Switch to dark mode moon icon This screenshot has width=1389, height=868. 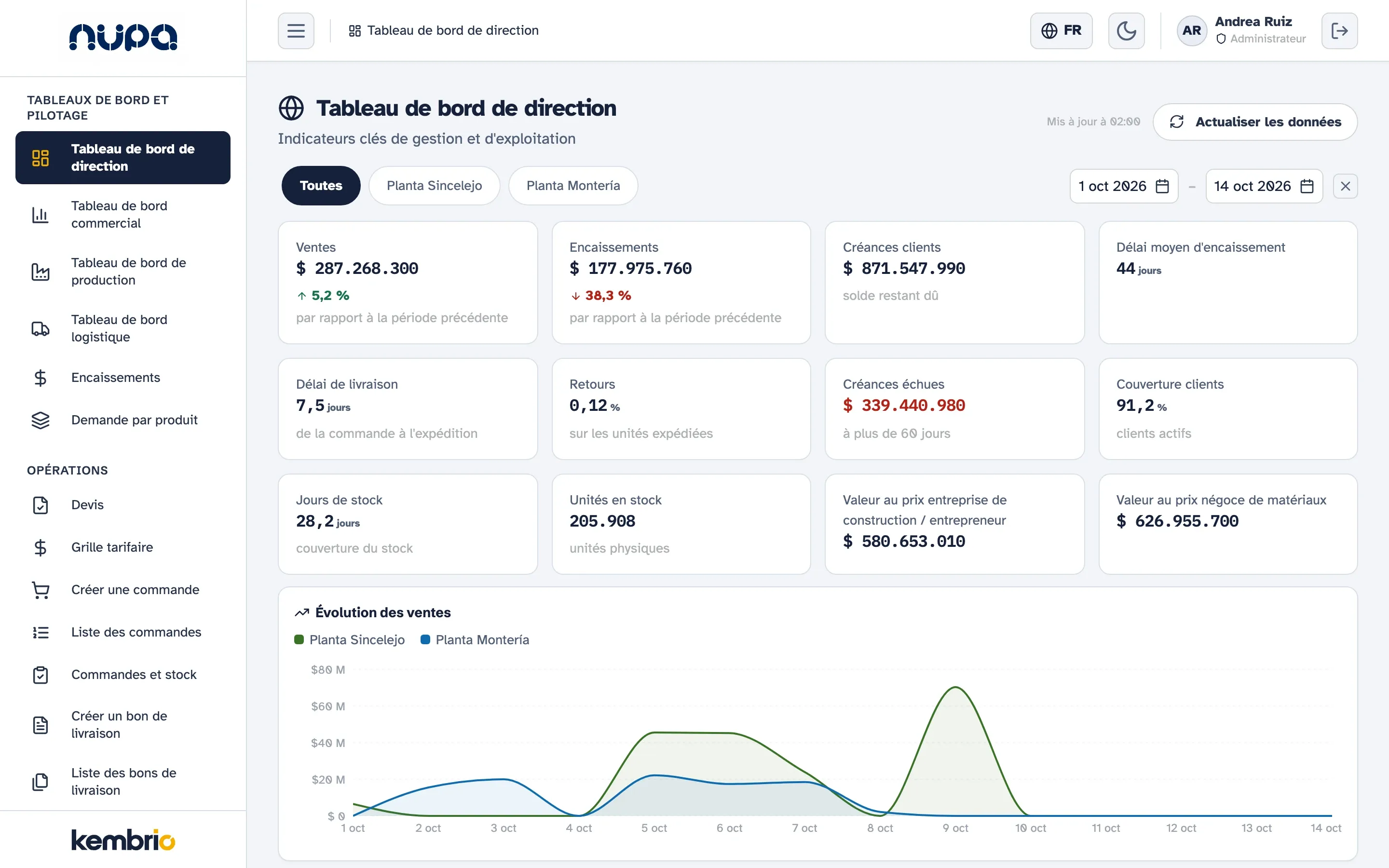coord(1126,30)
